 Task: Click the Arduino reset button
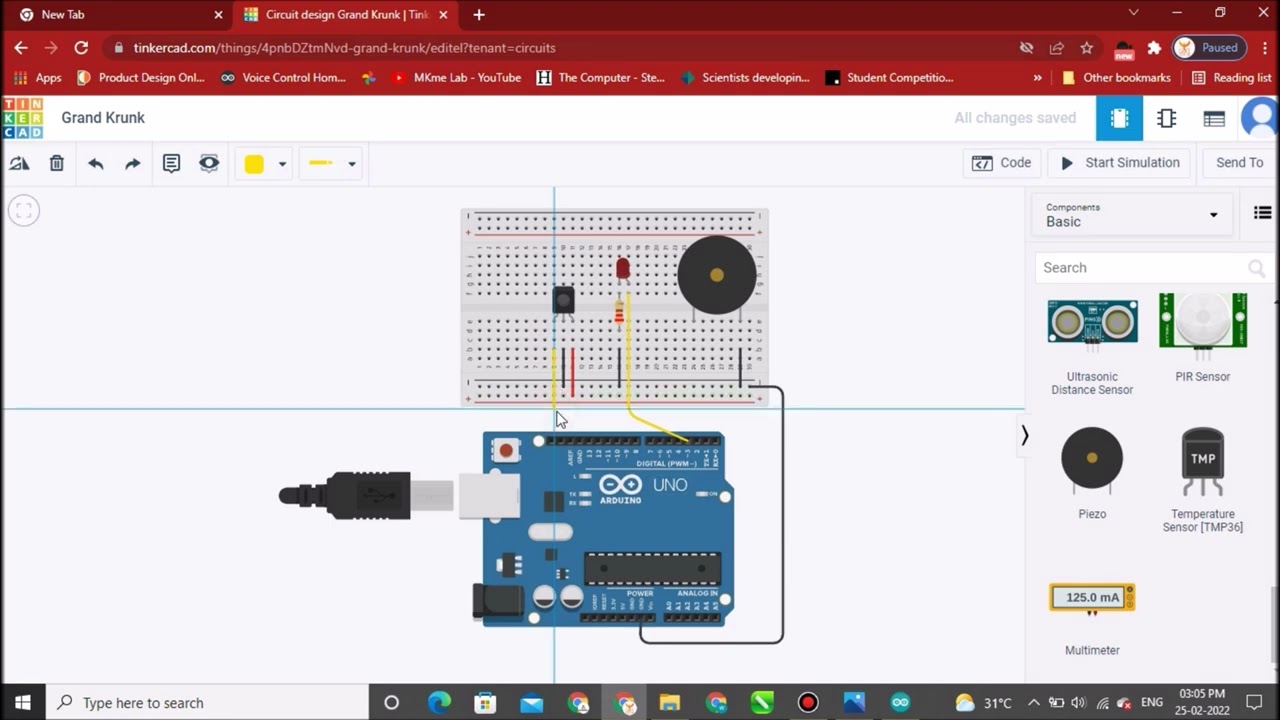click(506, 451)
